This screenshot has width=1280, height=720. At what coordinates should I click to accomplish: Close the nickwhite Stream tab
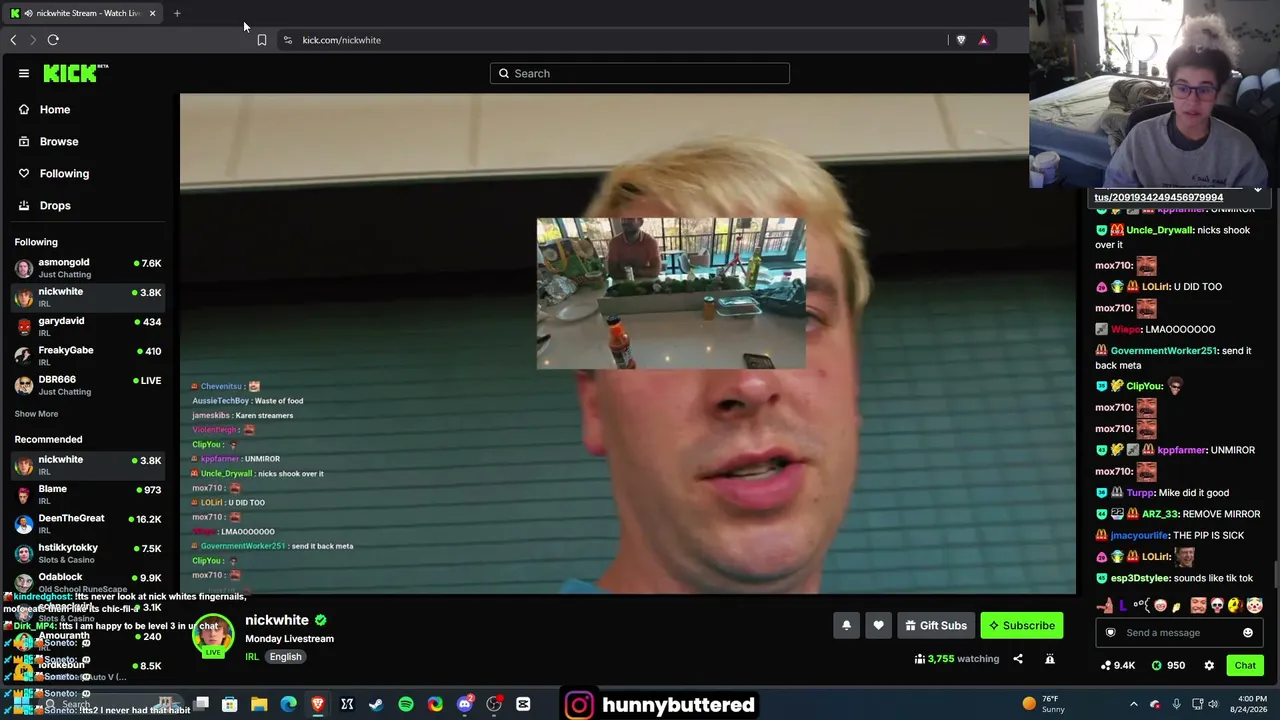(152, 13)
